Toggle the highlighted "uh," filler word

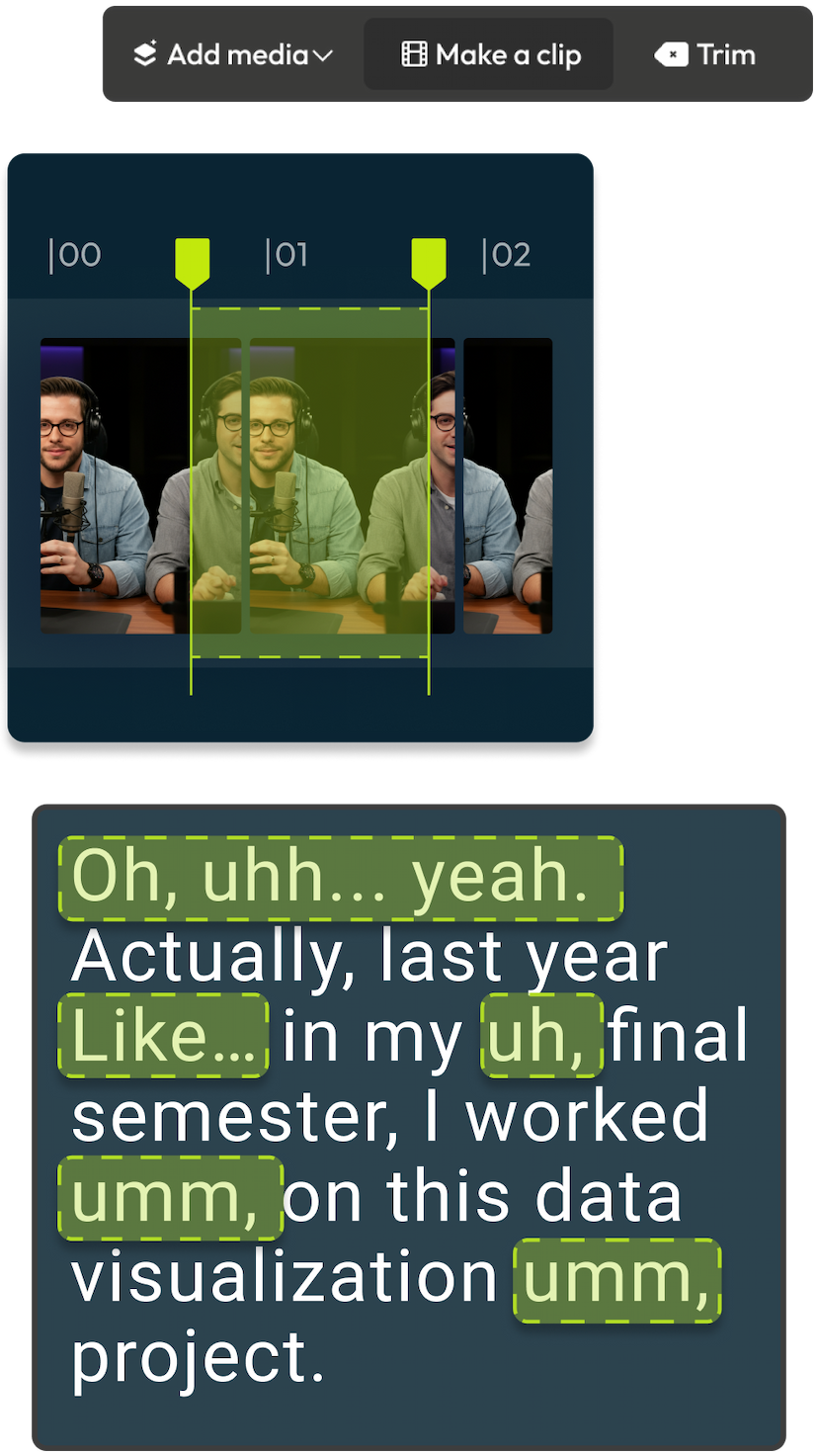tap(542, 1036)
